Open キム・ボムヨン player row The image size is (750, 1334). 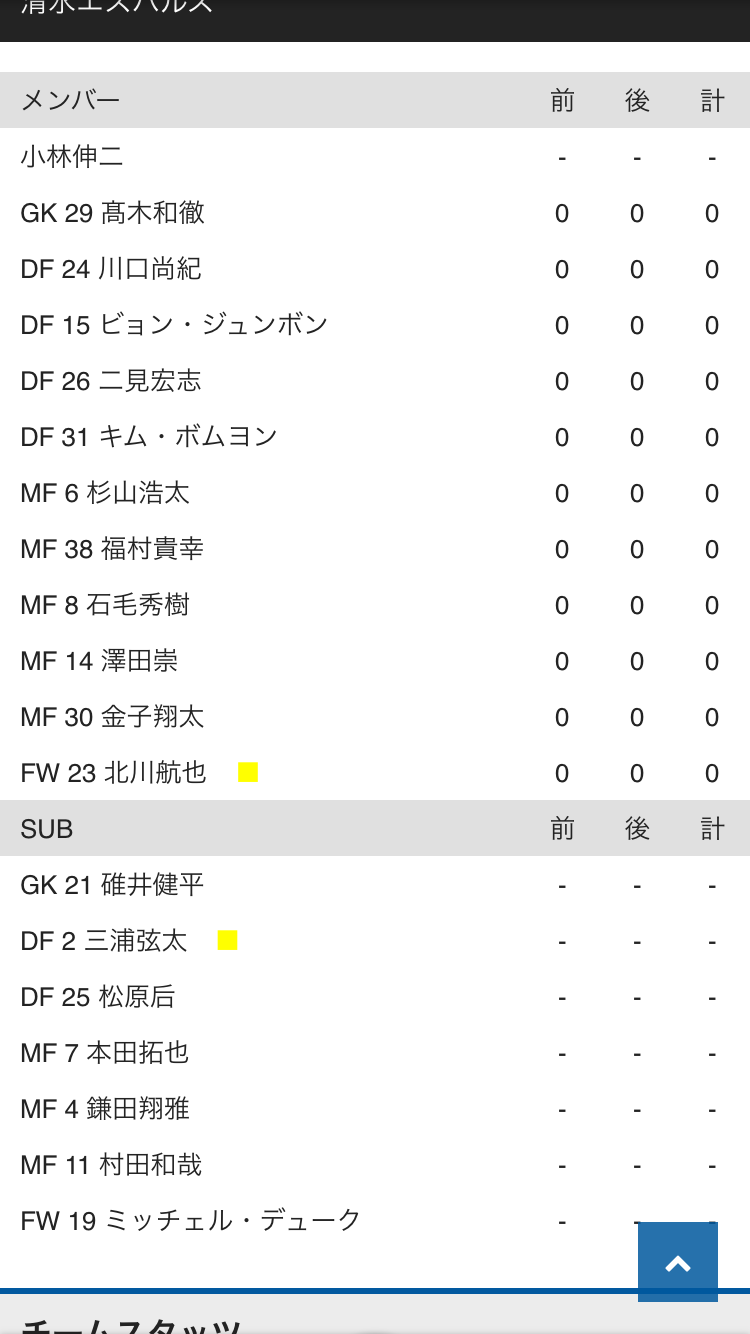point(149,436)
